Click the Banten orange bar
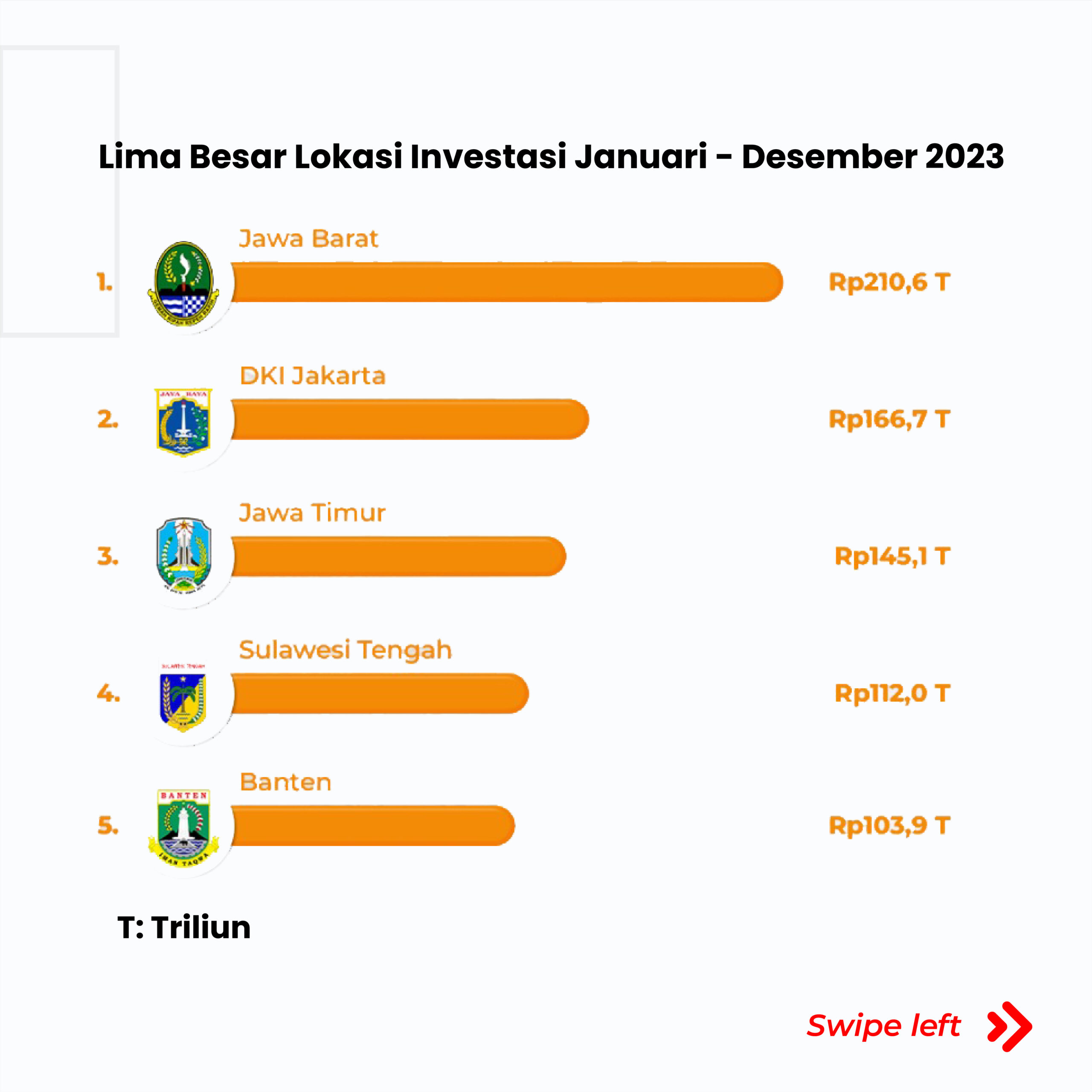This screenshot has height=1092, width=1092. click(373, 826)
